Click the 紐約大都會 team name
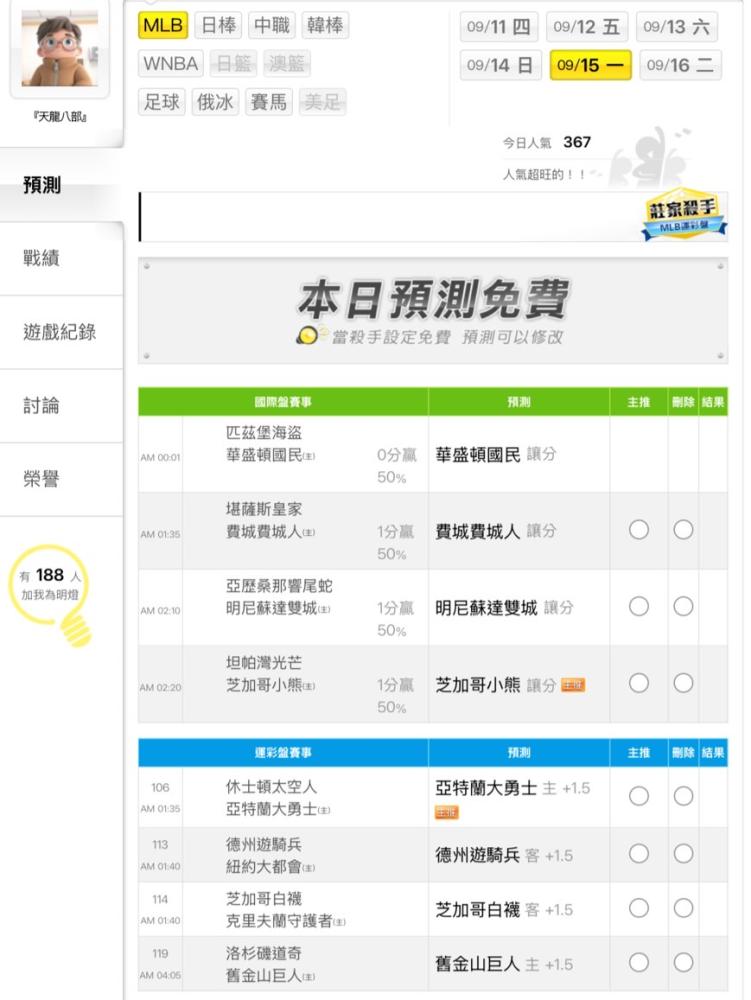The width and height of the screenshot is (751, 1000). point(263,866)
